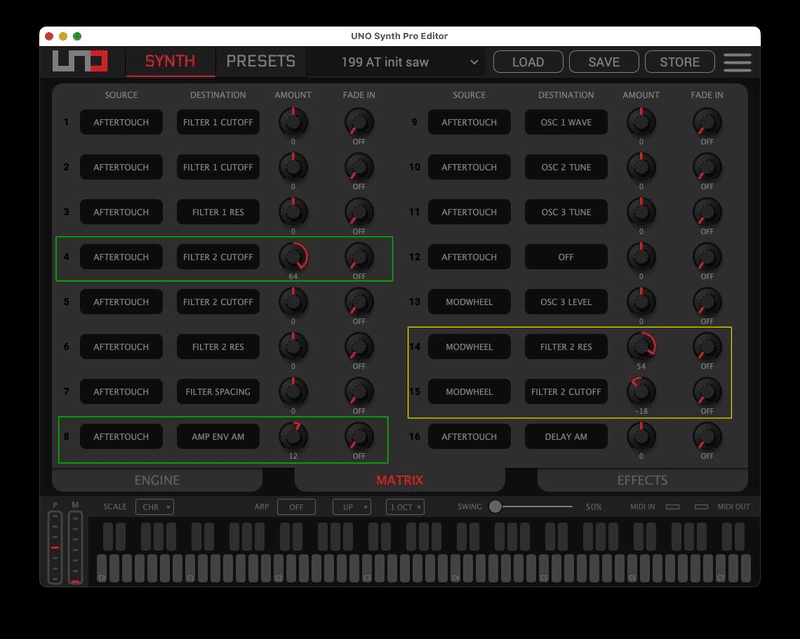The image size is (800, 639).
Task: Click the row 13 Amount knob
Action: click(641, 301)
